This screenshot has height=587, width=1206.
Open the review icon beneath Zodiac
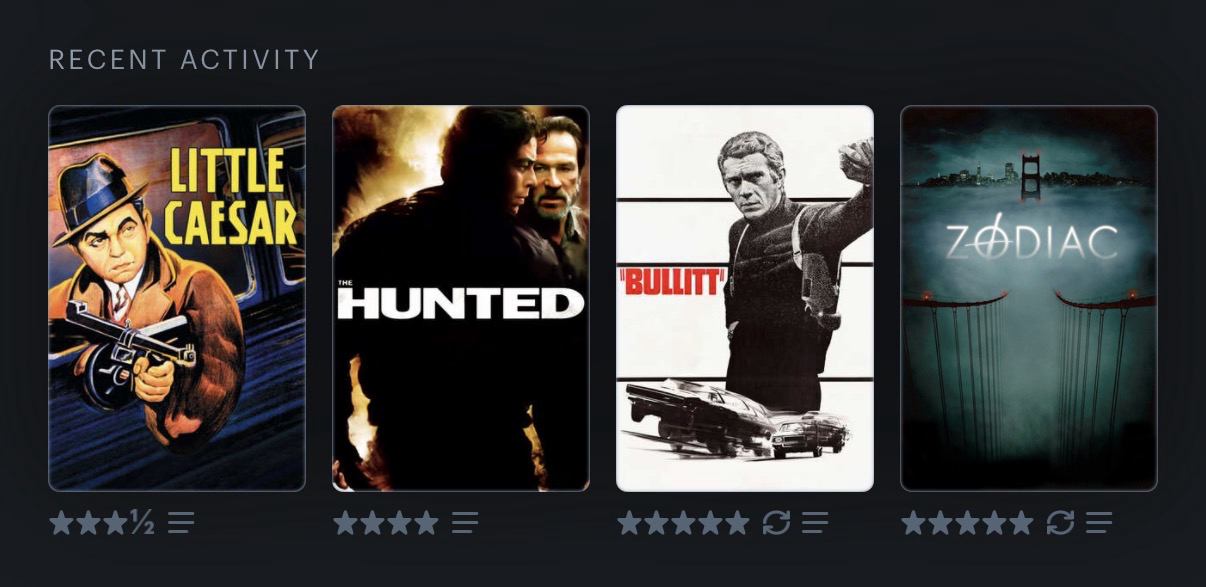pos(1099,522)
